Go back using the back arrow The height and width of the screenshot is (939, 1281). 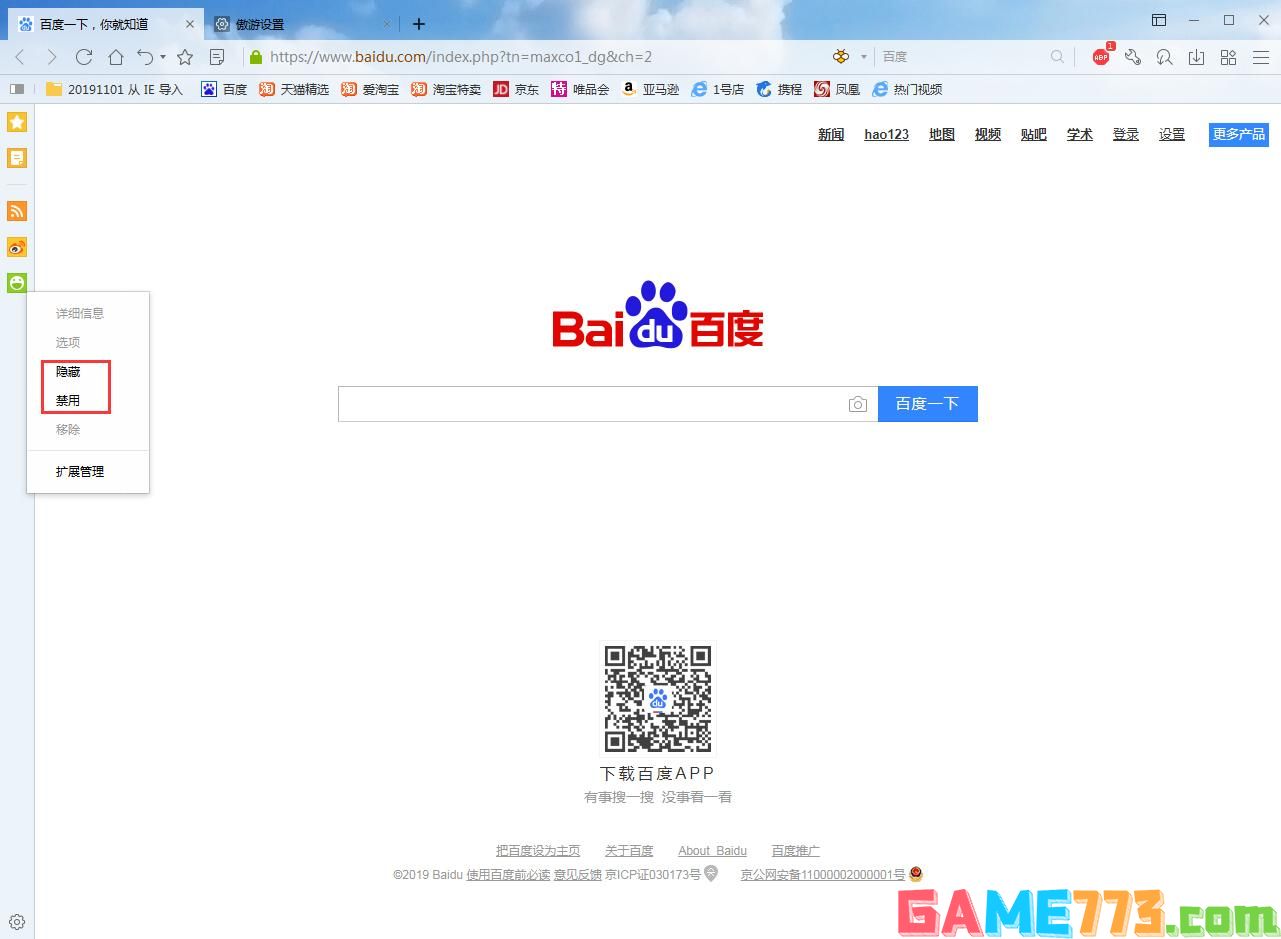point(20,57)
